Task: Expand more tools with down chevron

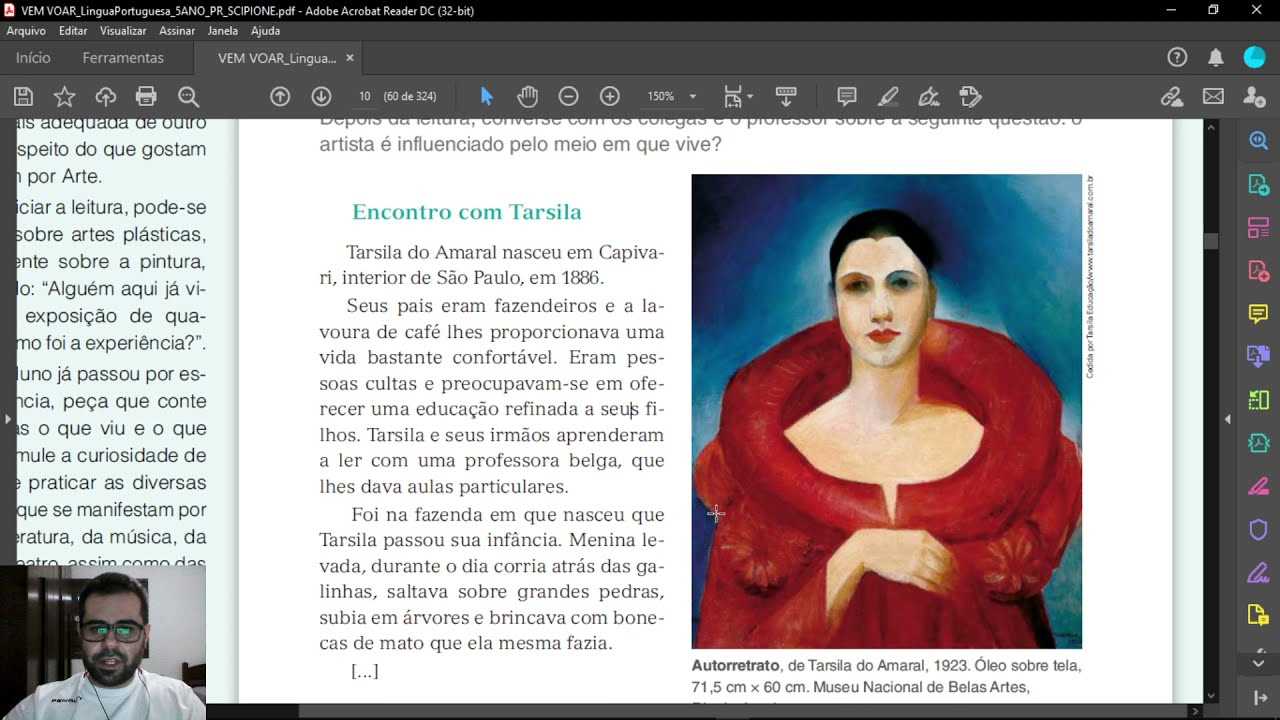Action: 1258,662
